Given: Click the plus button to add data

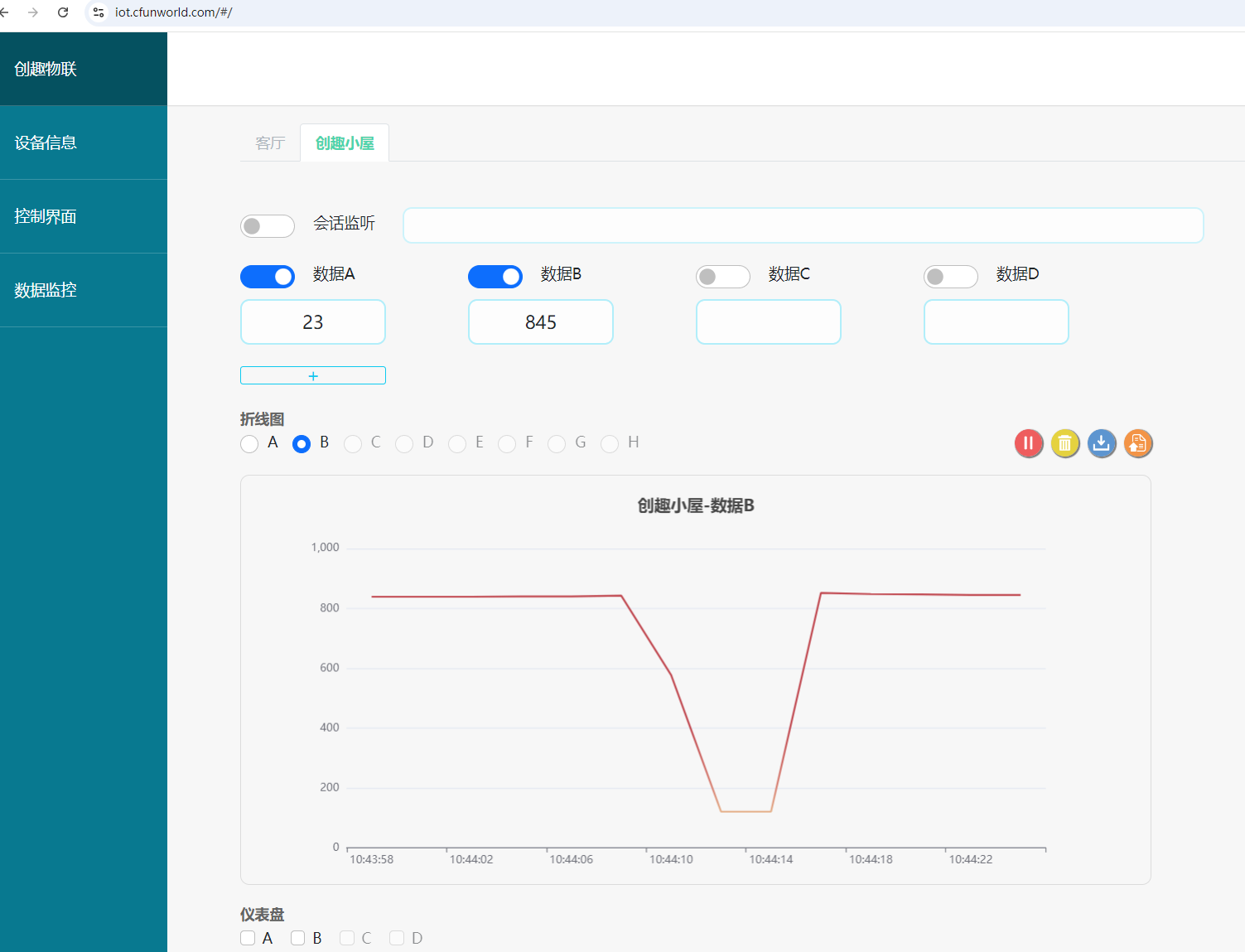Looking at the screenshot, I should click(x=313, y=375).
